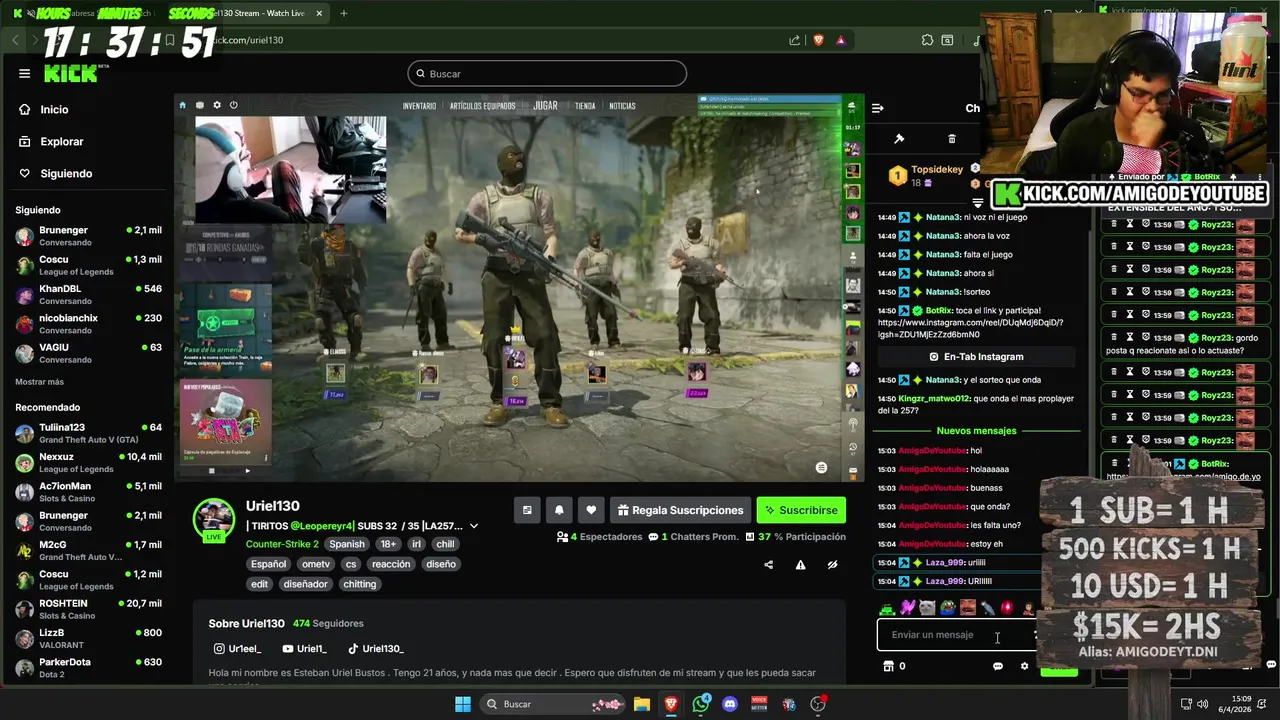
Task: Follow Uriel130 with the heart button
Action: click(x=591, y=510)
